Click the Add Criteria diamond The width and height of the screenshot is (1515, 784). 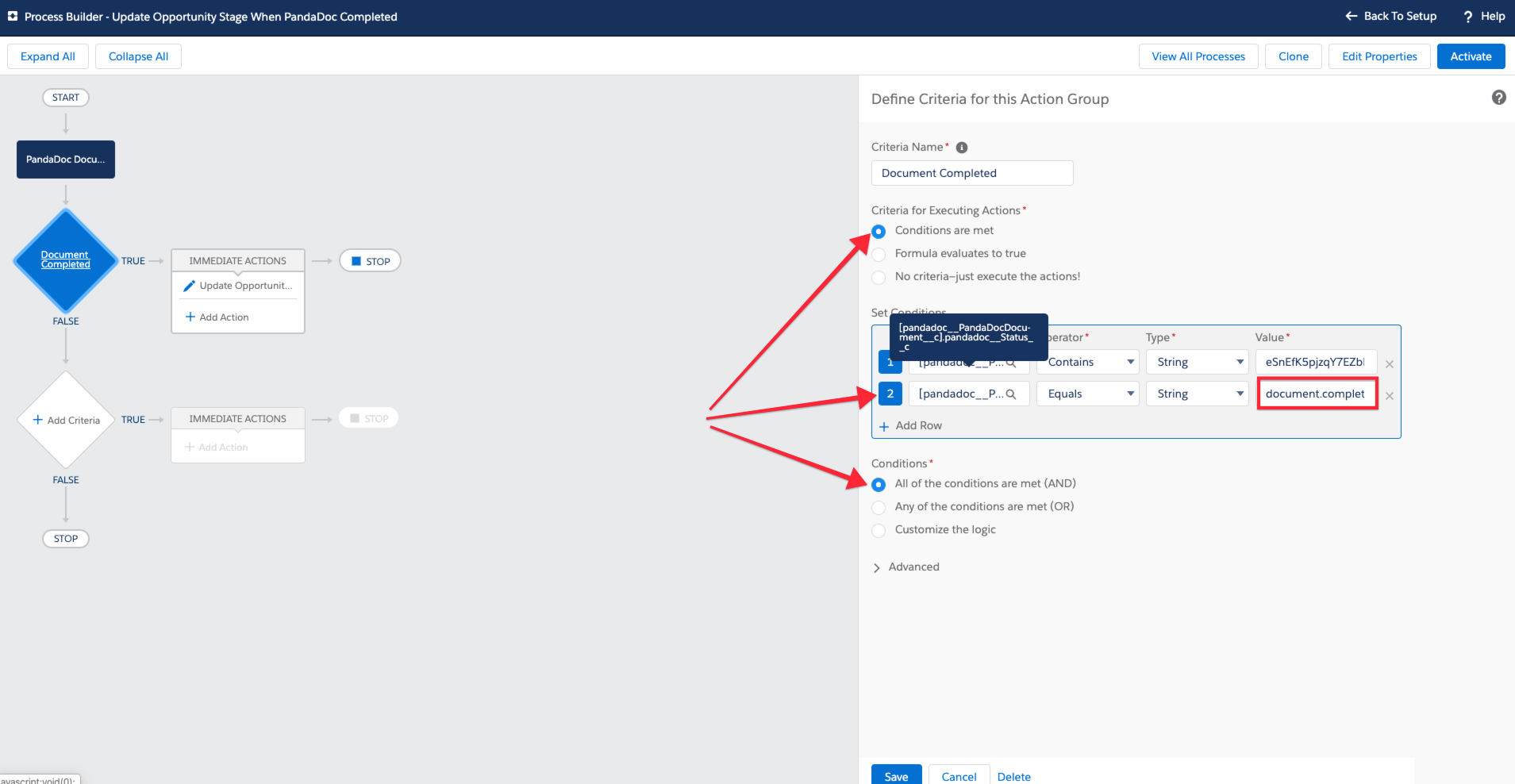click(x=66, y=420)
